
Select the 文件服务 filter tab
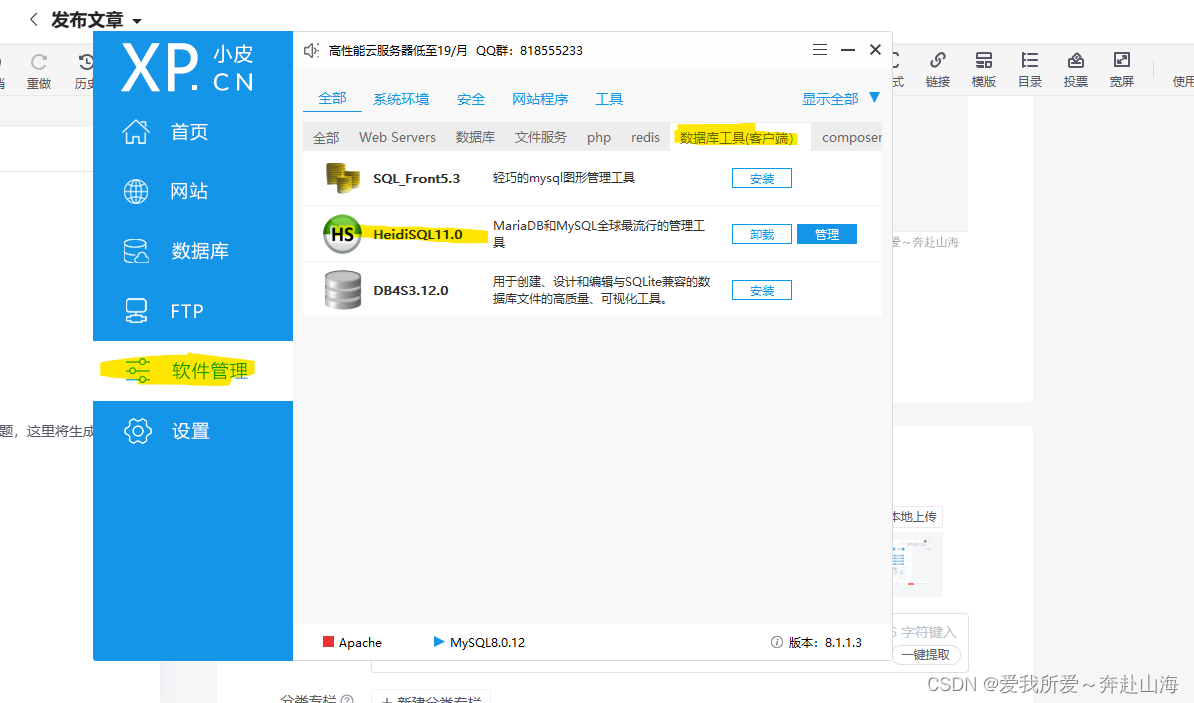[541, 137]
